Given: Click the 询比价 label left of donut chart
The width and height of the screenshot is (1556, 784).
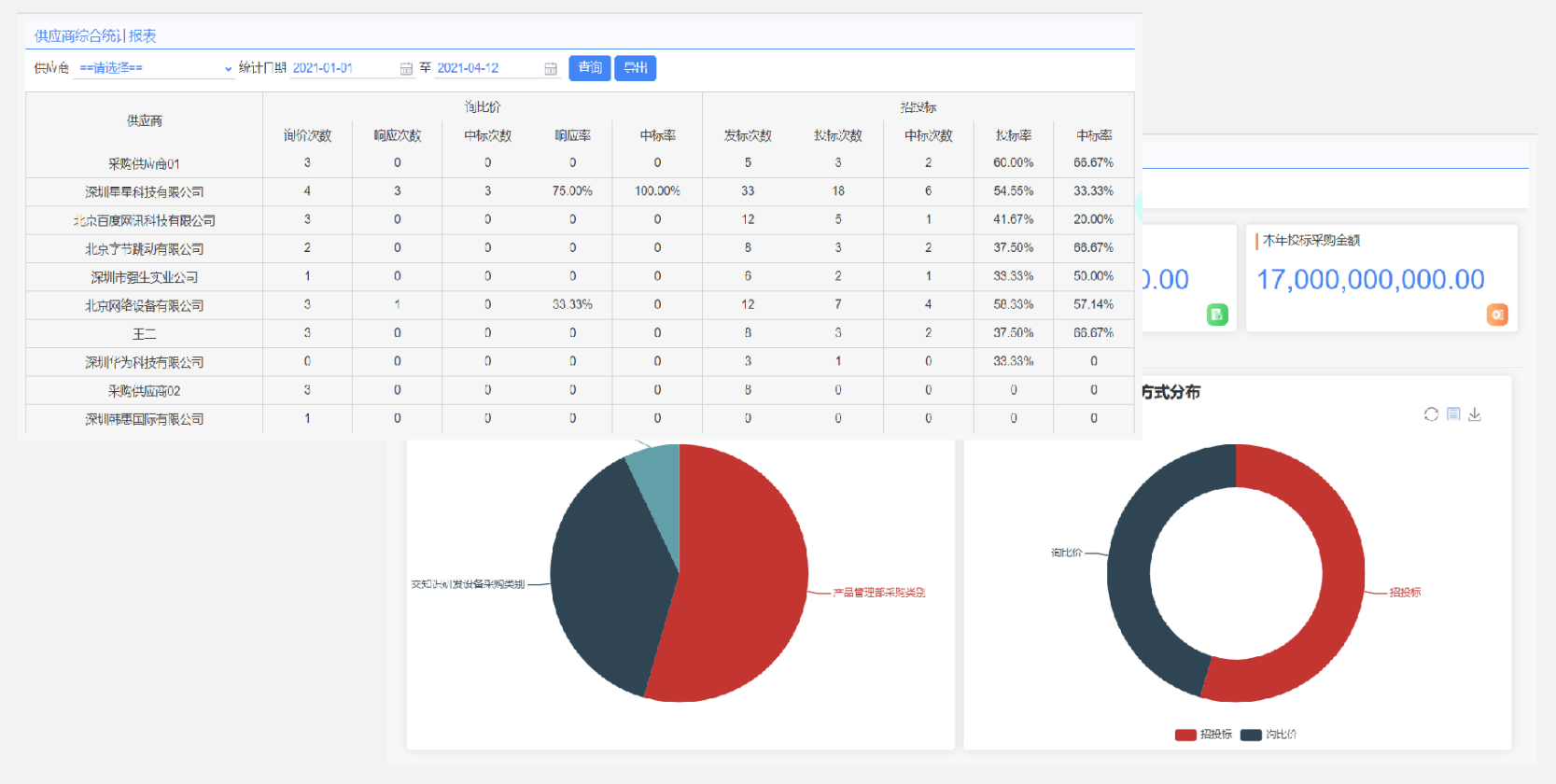Looking at the screenshot, I should (1066, 553).
